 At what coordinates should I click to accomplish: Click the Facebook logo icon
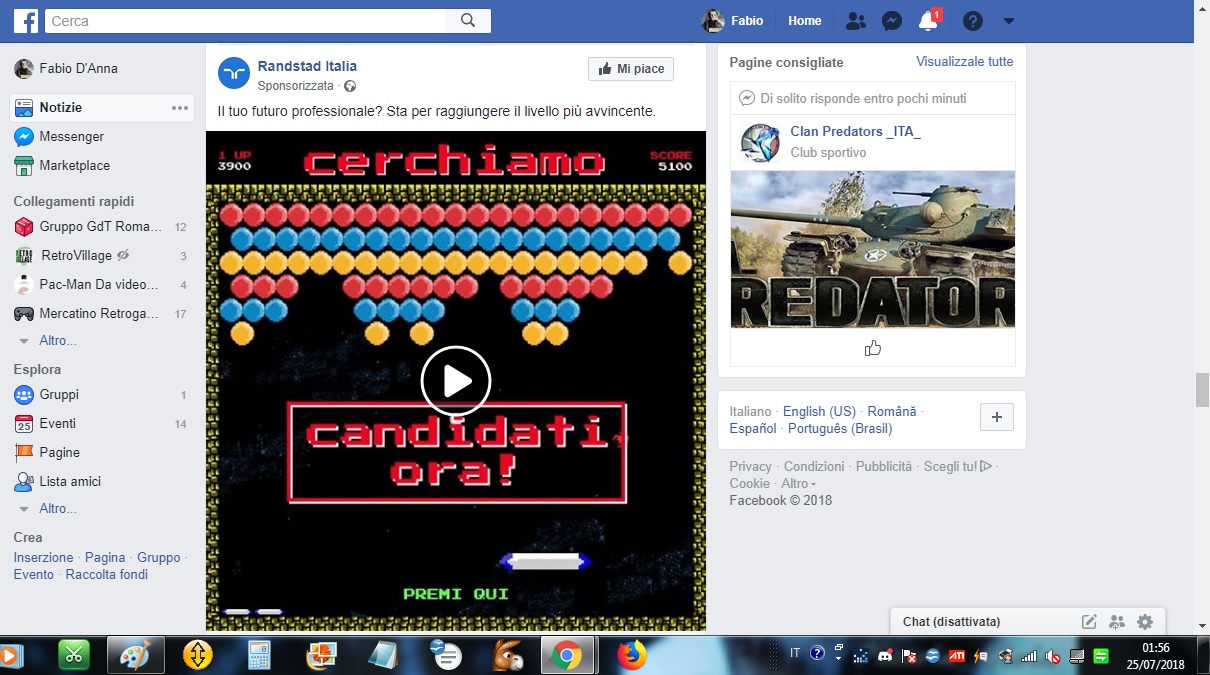pos(25,20)
